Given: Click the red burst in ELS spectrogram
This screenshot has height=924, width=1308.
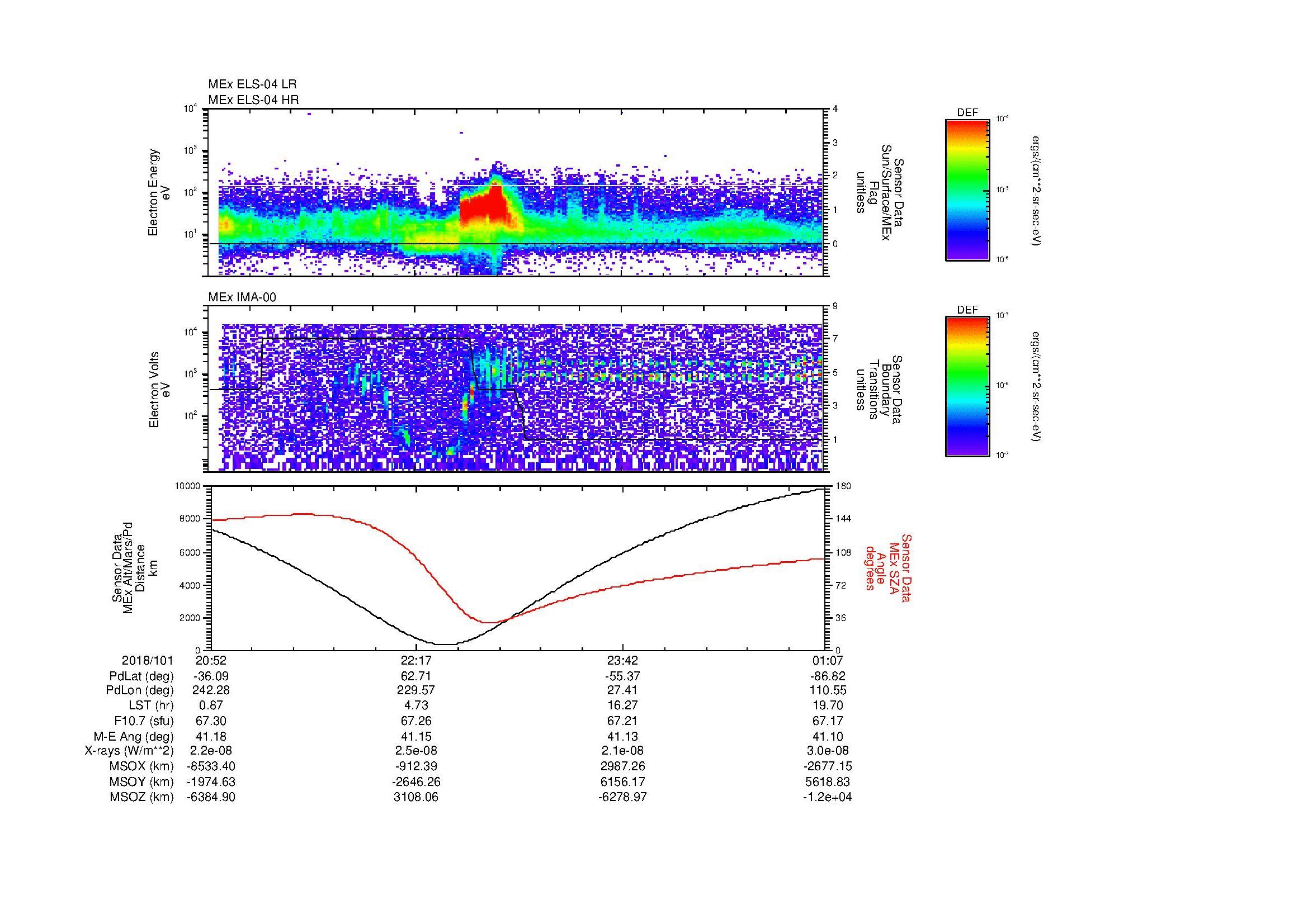Looking at the screenshot, I should [484, 206].
